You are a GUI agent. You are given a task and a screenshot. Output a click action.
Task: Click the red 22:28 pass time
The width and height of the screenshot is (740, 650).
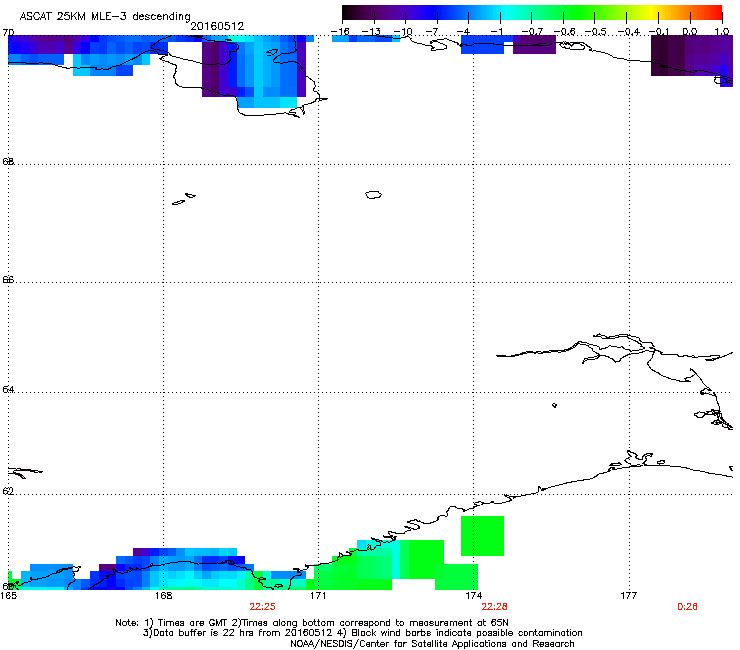pos(495,607)
